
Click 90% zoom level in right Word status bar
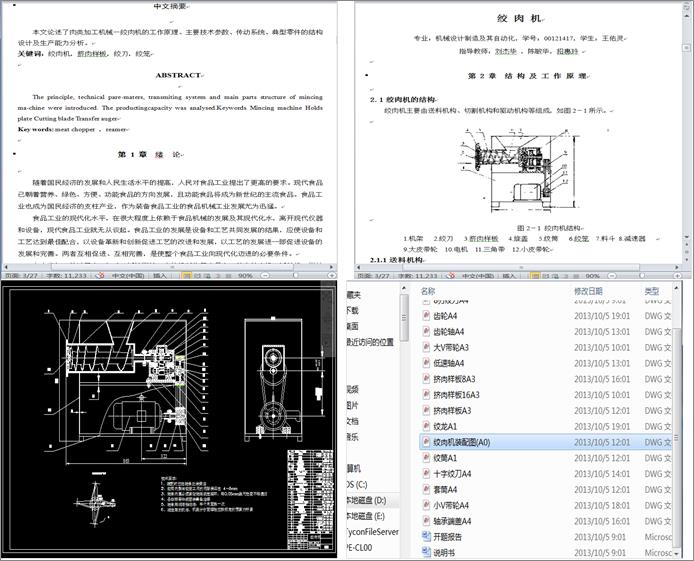point(593,275)
